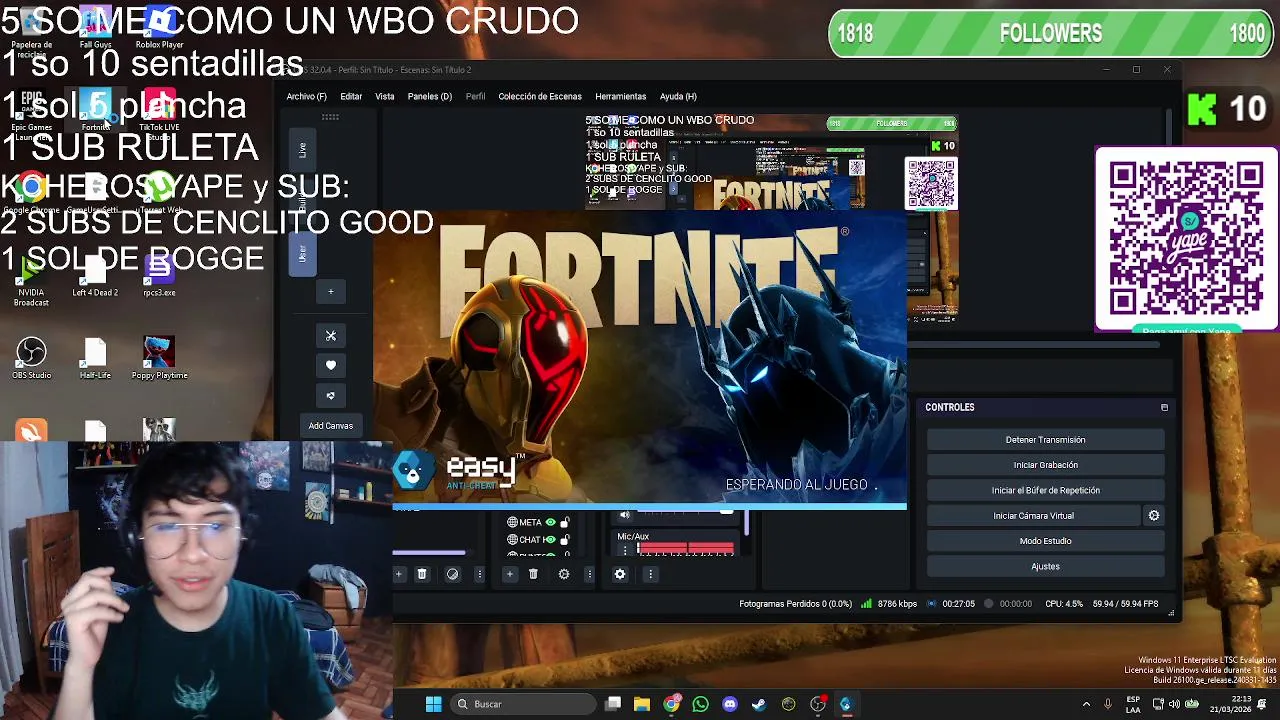
Task: Open WhatsApp from the taskbar
Action: [700, 704]
